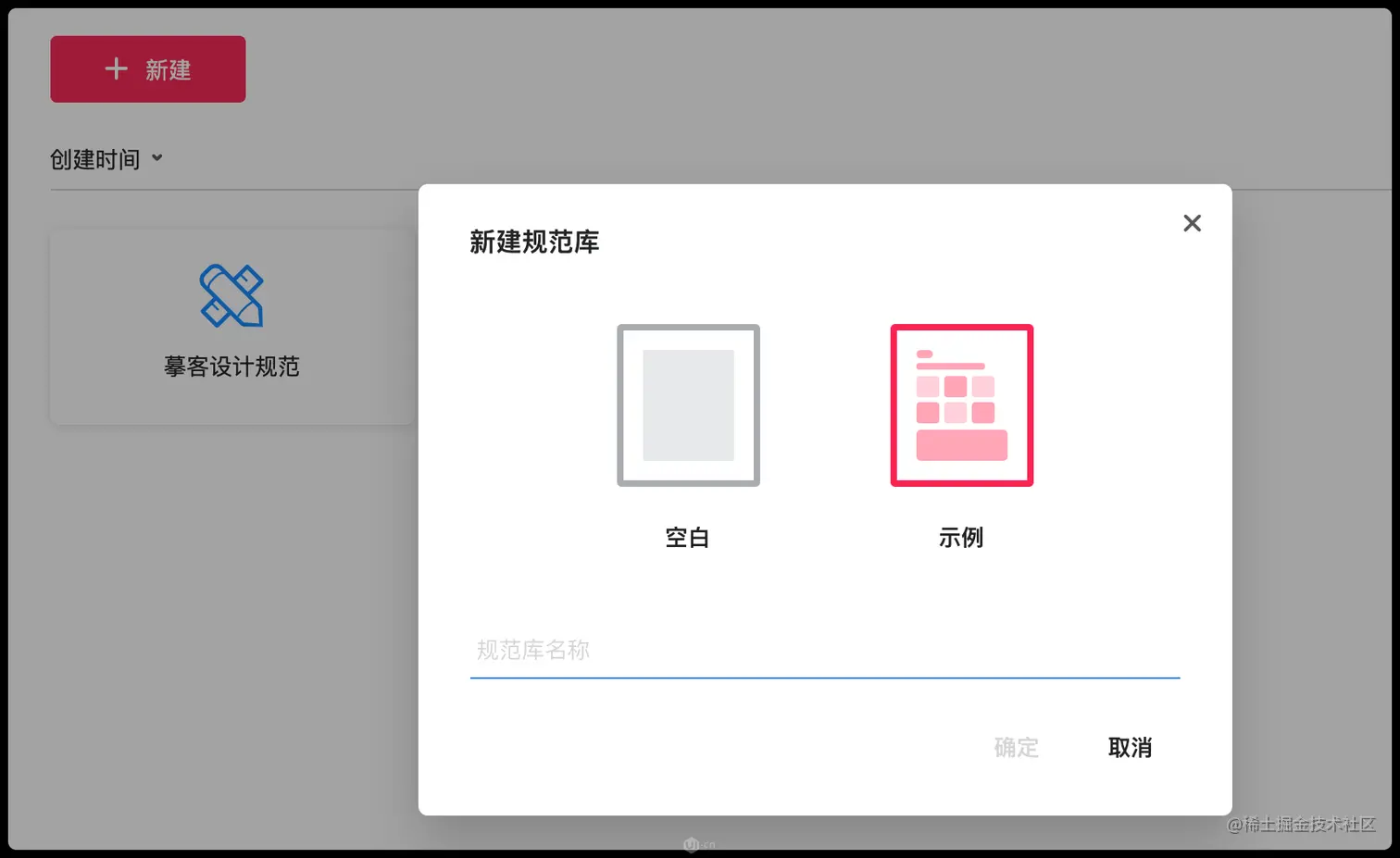Focus the 规范库名称 input field
1400x858 pixels.
click(824, 651)
